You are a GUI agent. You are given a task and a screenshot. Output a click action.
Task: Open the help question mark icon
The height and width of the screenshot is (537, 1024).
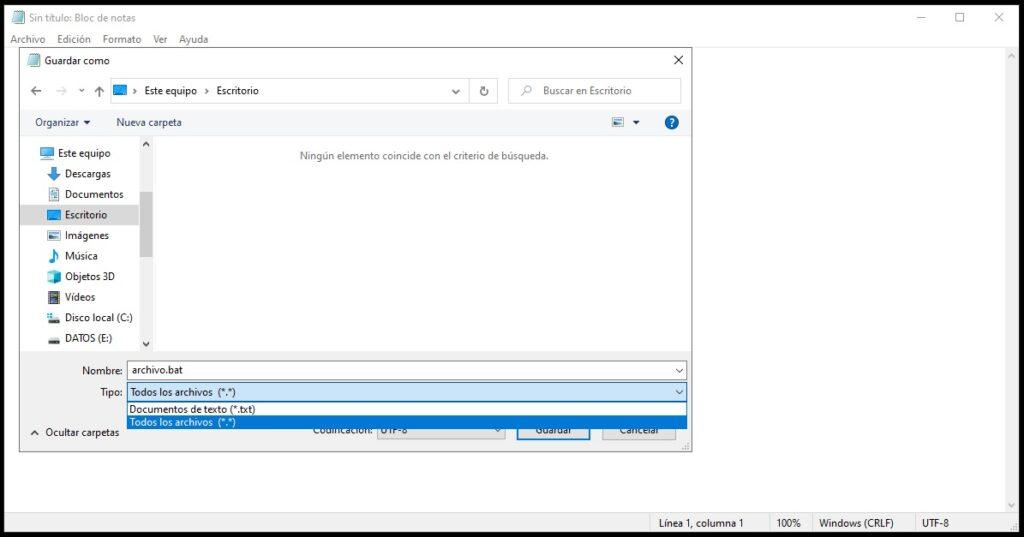tap(672, 122)
